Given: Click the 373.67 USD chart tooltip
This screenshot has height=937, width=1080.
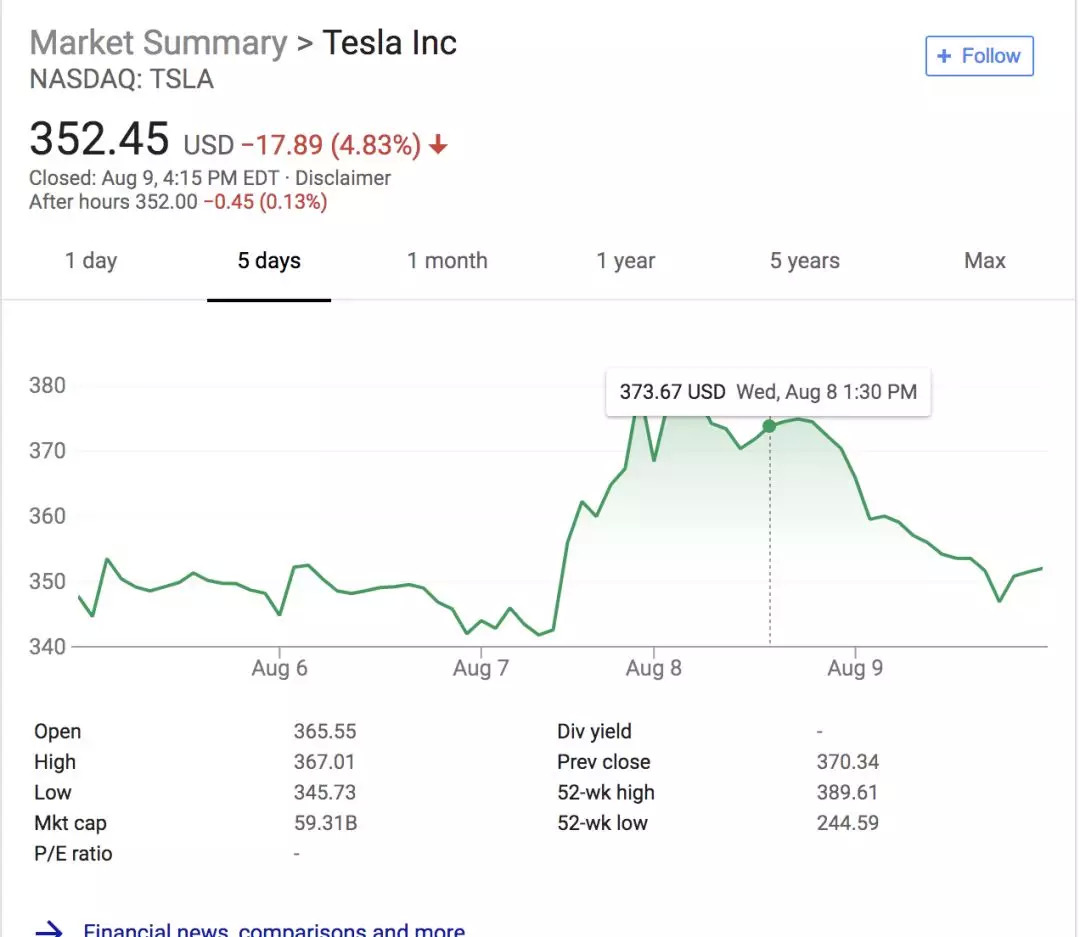Looking at the screenshot, I should pyautogui.click(x=767, y=392).
